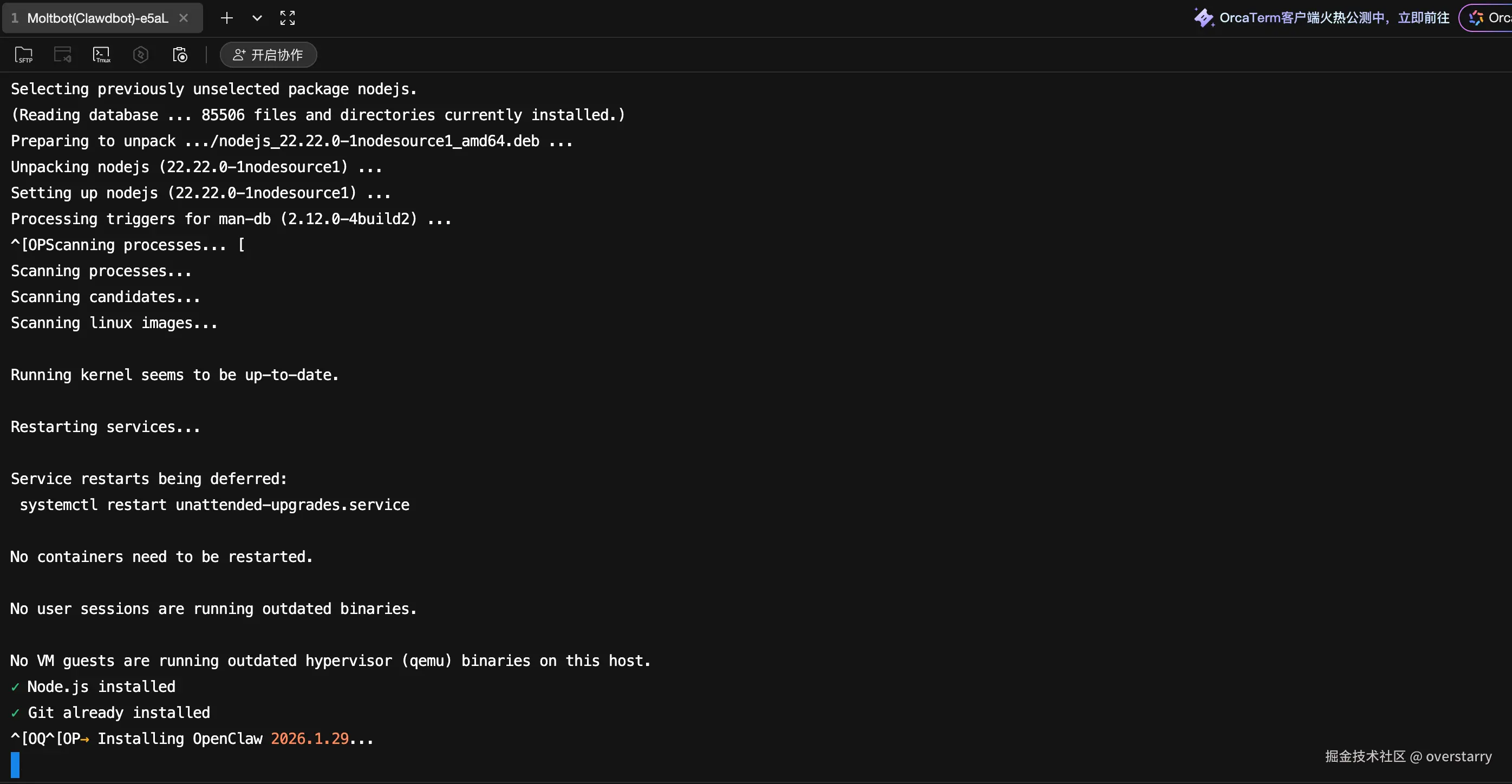Viewport: 1512px width, 784px height.
Task: Click the orange version number 2026.1.29
Action: (310, 739)
